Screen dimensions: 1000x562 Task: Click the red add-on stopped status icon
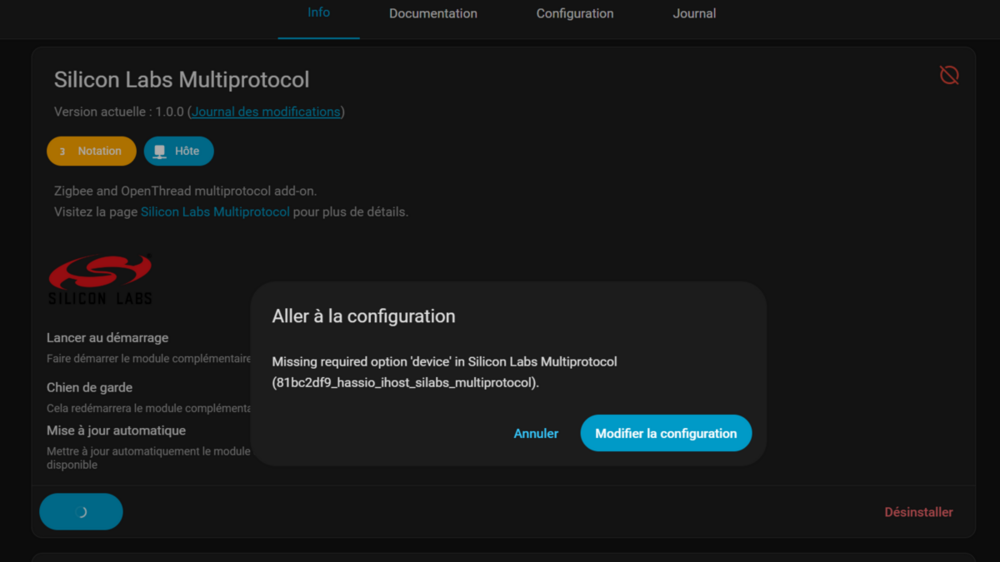pos(949,75)
